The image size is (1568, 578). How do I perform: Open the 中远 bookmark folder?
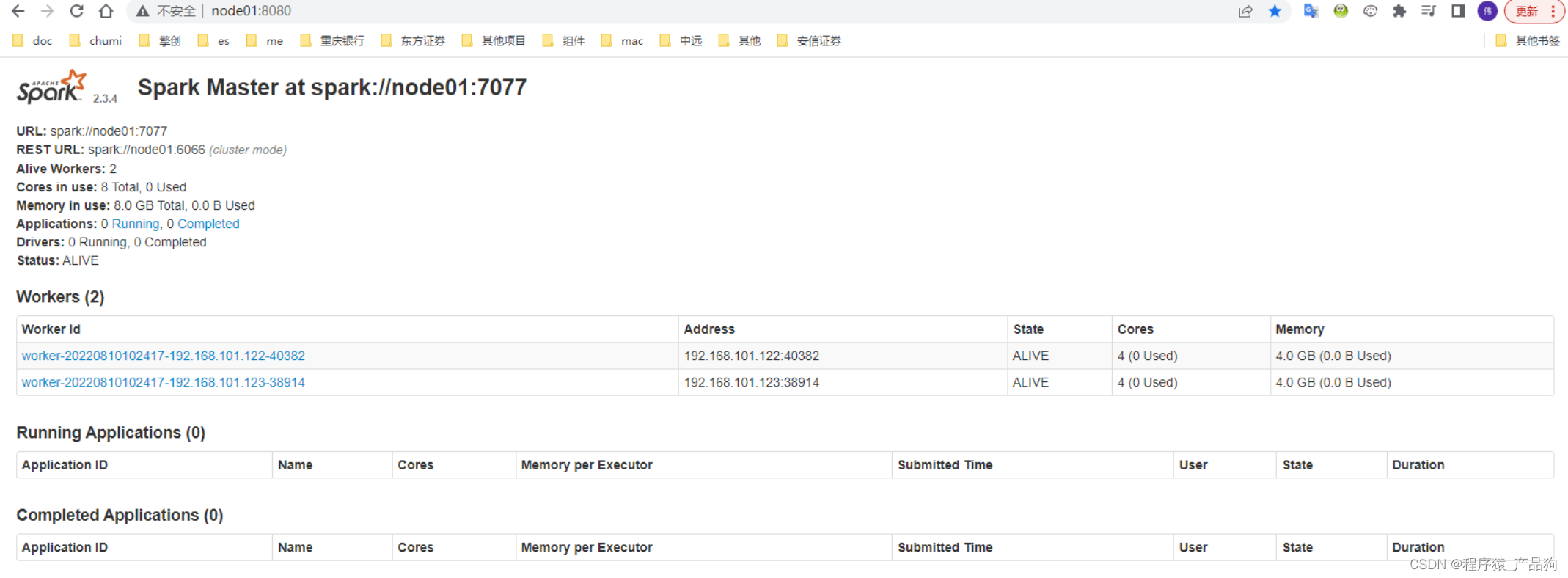(x=681, y=41)
